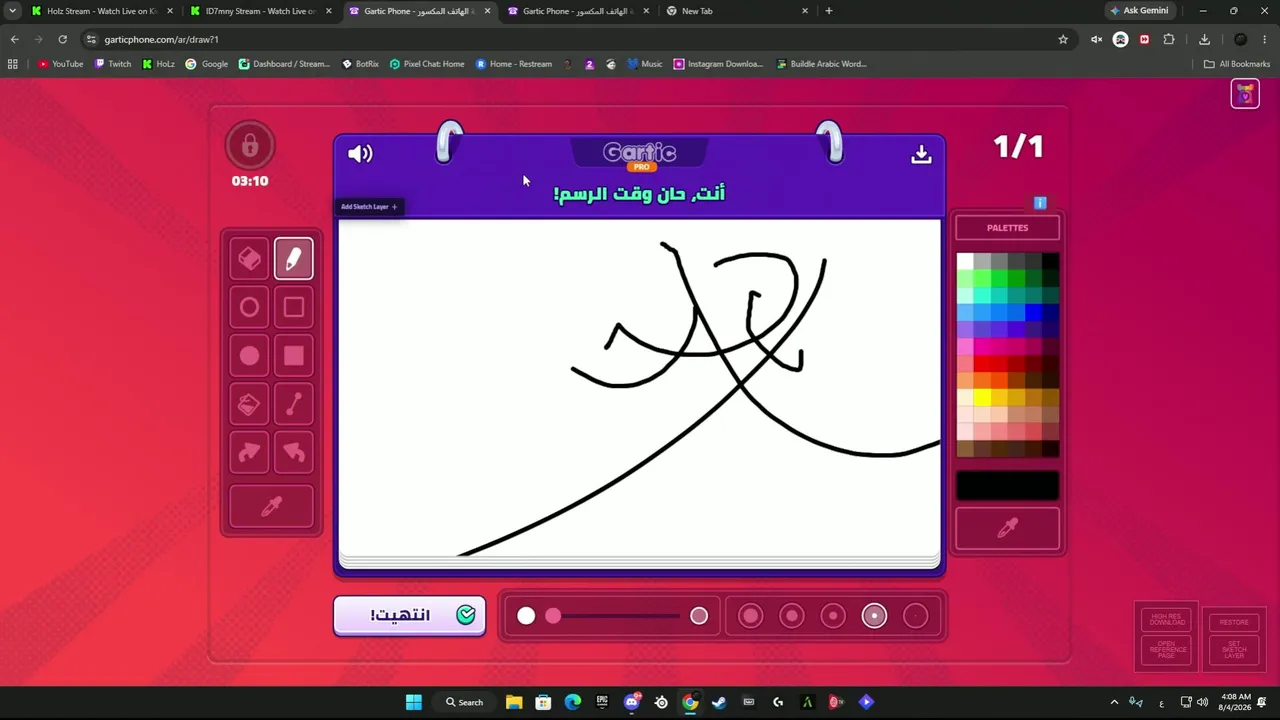This screenshot has height=720, width=1280.
Task: Pick the bright yellow color swatch
Action: coord(982,398)
